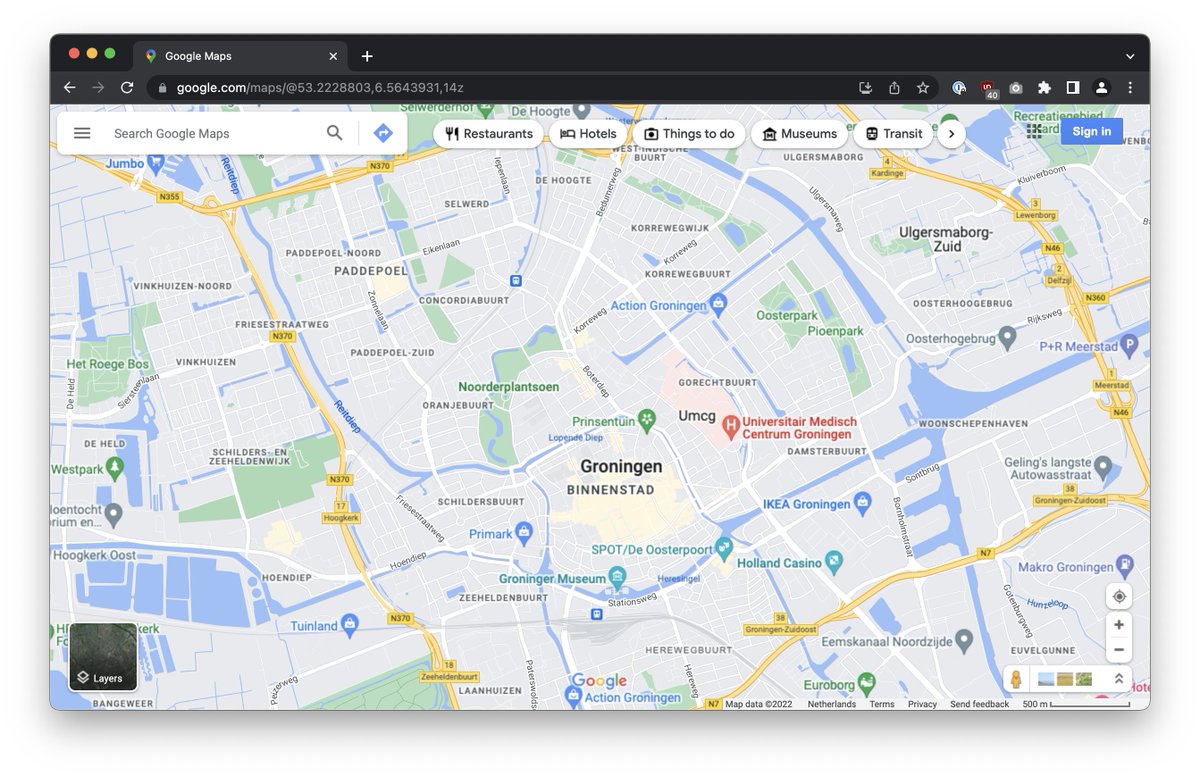Open the Directions icon beside the search bar
1200x776 pixels.
(383, 132)
